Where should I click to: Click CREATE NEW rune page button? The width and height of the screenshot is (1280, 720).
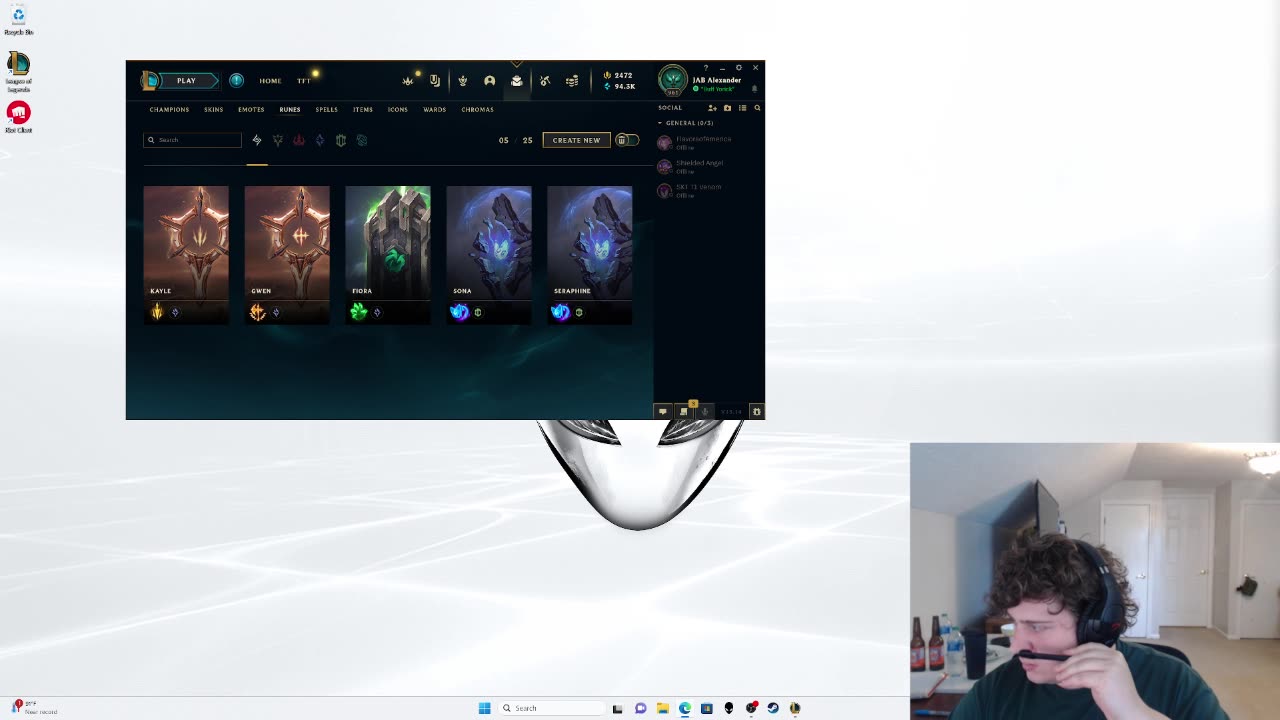(x=576, y=140)
